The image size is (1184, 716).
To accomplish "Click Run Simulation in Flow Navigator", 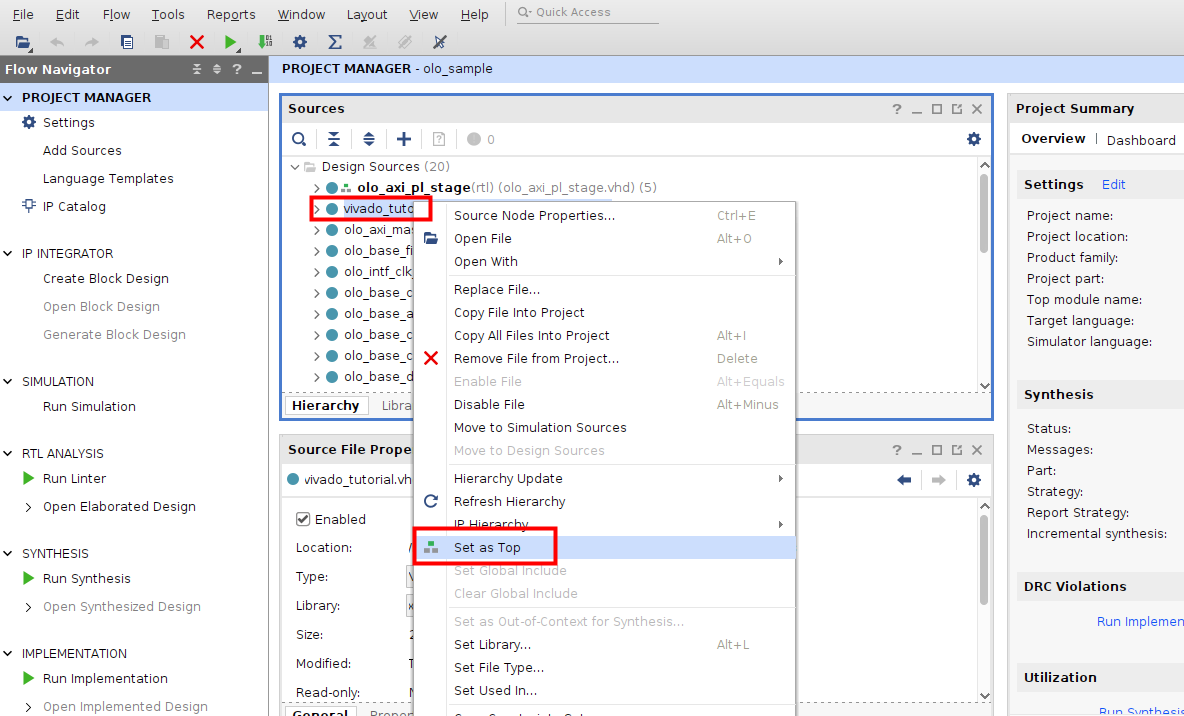I will point(89,406).
